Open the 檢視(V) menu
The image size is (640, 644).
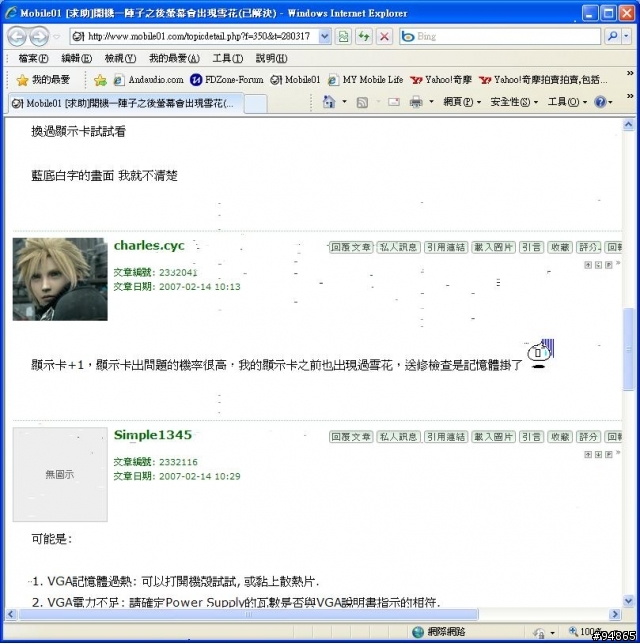pos(120,58)
